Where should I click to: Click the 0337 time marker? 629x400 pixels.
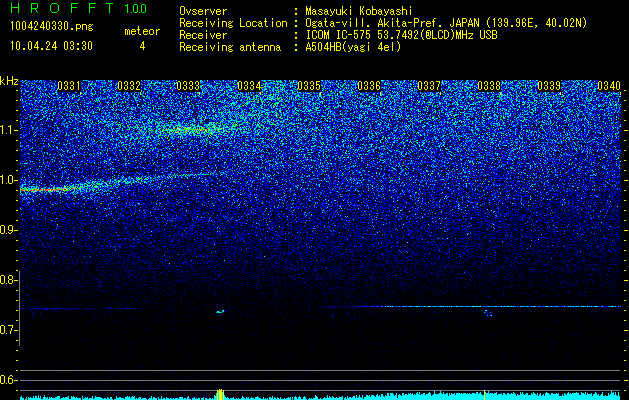429,86
